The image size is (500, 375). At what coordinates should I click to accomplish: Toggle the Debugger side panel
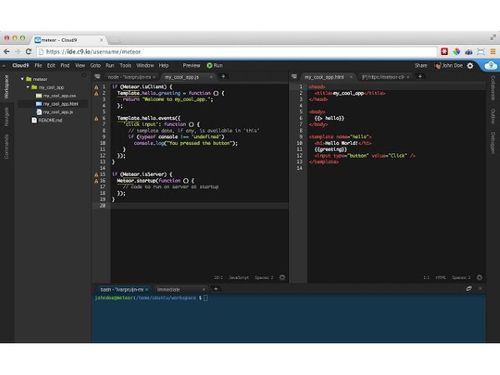click(493, 143)
